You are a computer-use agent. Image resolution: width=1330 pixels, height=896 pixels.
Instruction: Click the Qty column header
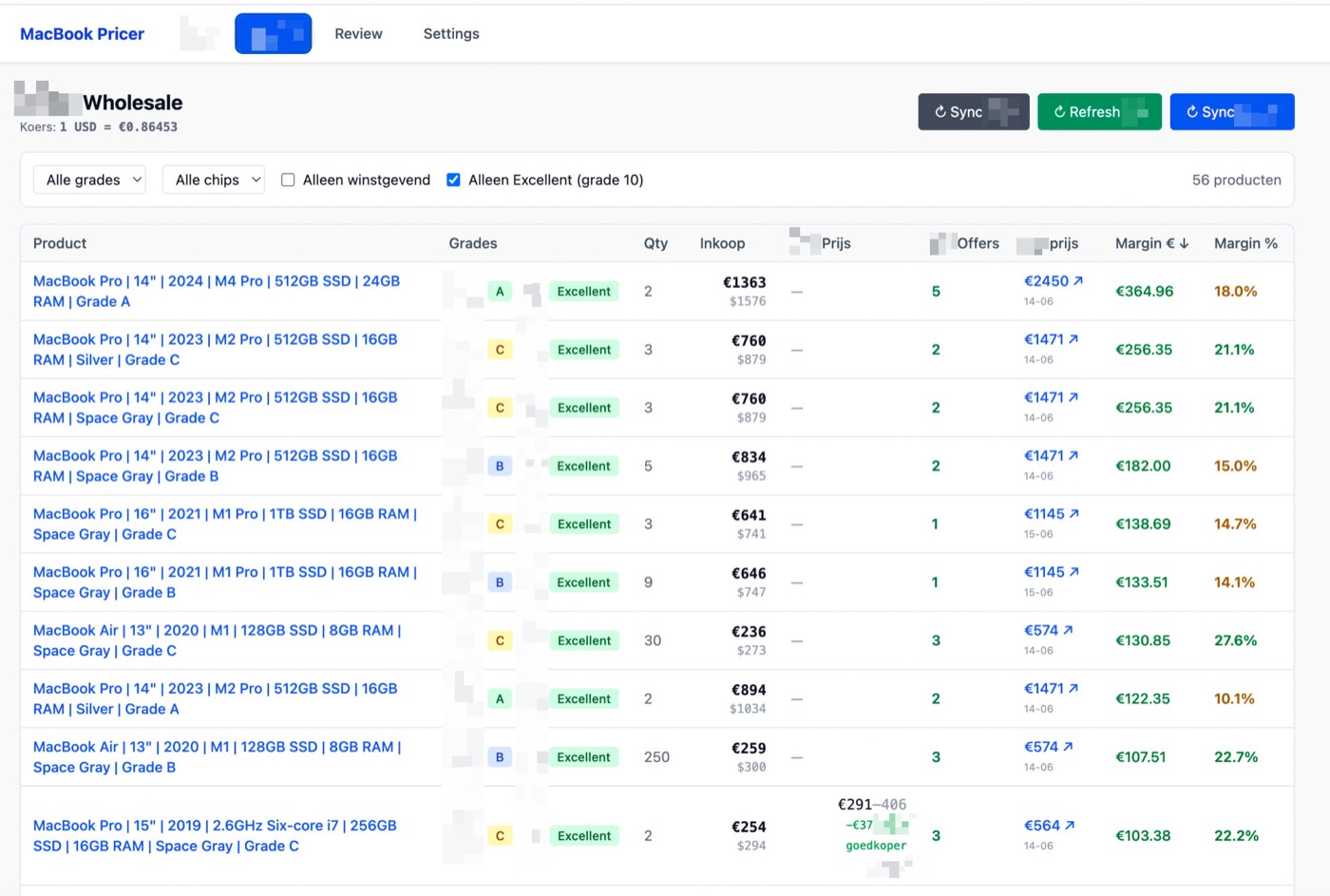tap(655, 243)
